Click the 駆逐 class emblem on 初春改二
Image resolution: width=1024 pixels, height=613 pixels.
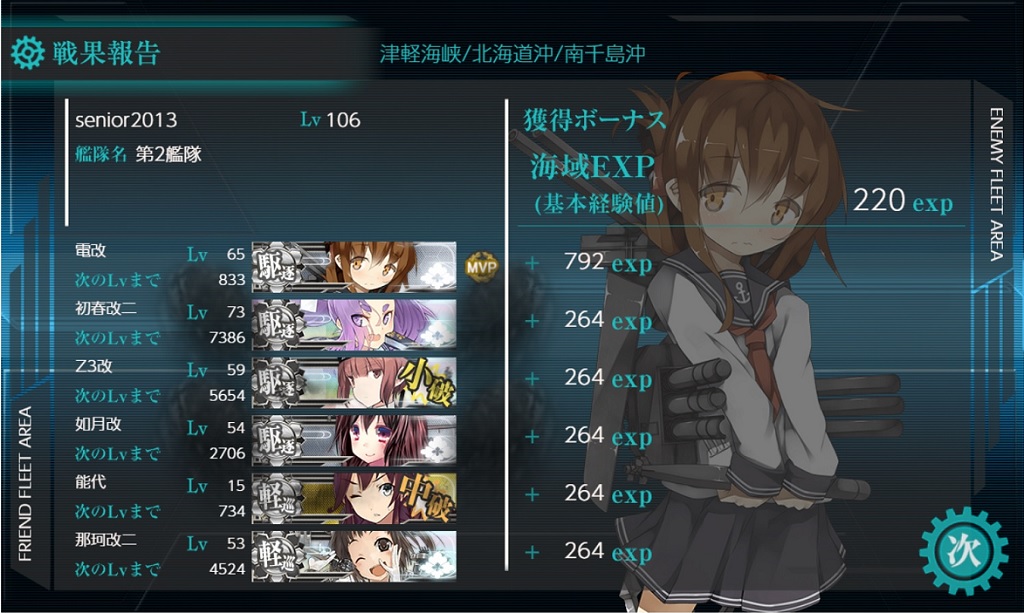pos(279,324)
